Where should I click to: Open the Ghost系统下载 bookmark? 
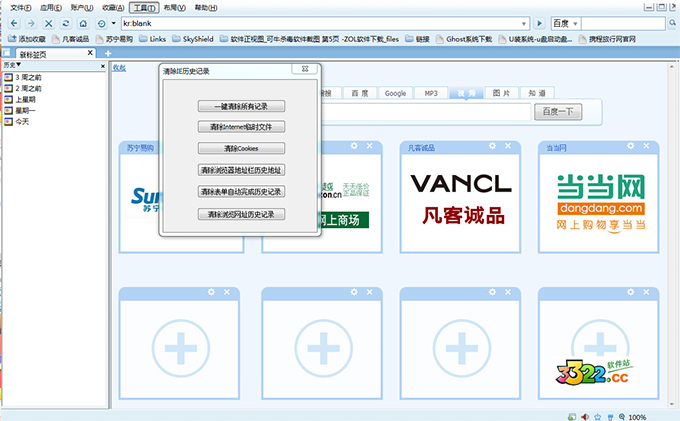[464, 39]
